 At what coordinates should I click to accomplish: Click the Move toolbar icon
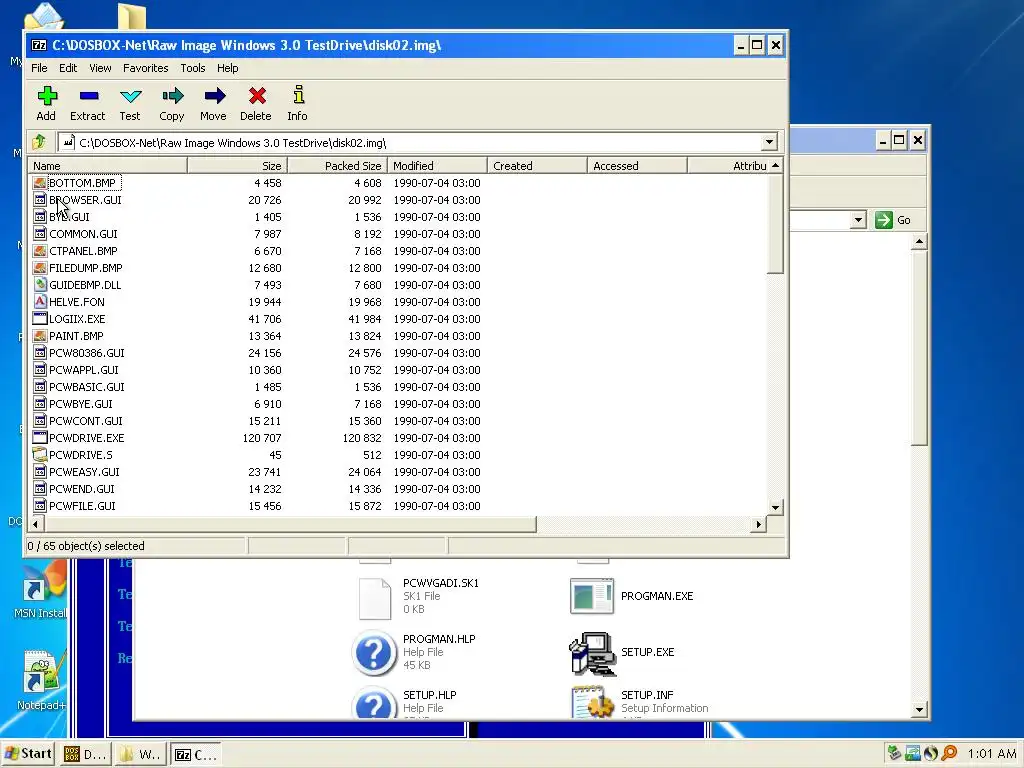point(214,97)
